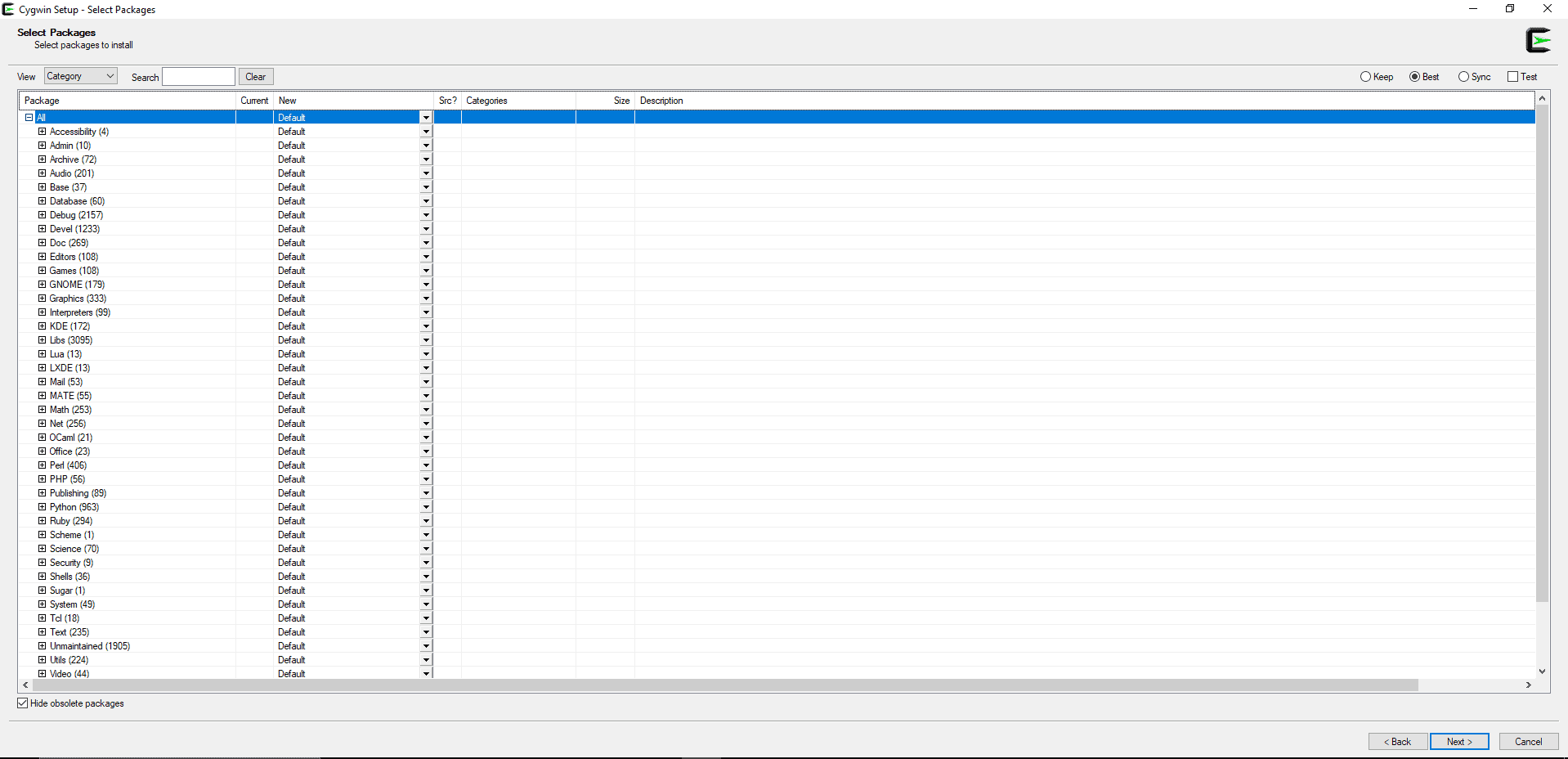Collapse the All tree node
Viewport: 1568px width, 759px height.
pos(29,118)
